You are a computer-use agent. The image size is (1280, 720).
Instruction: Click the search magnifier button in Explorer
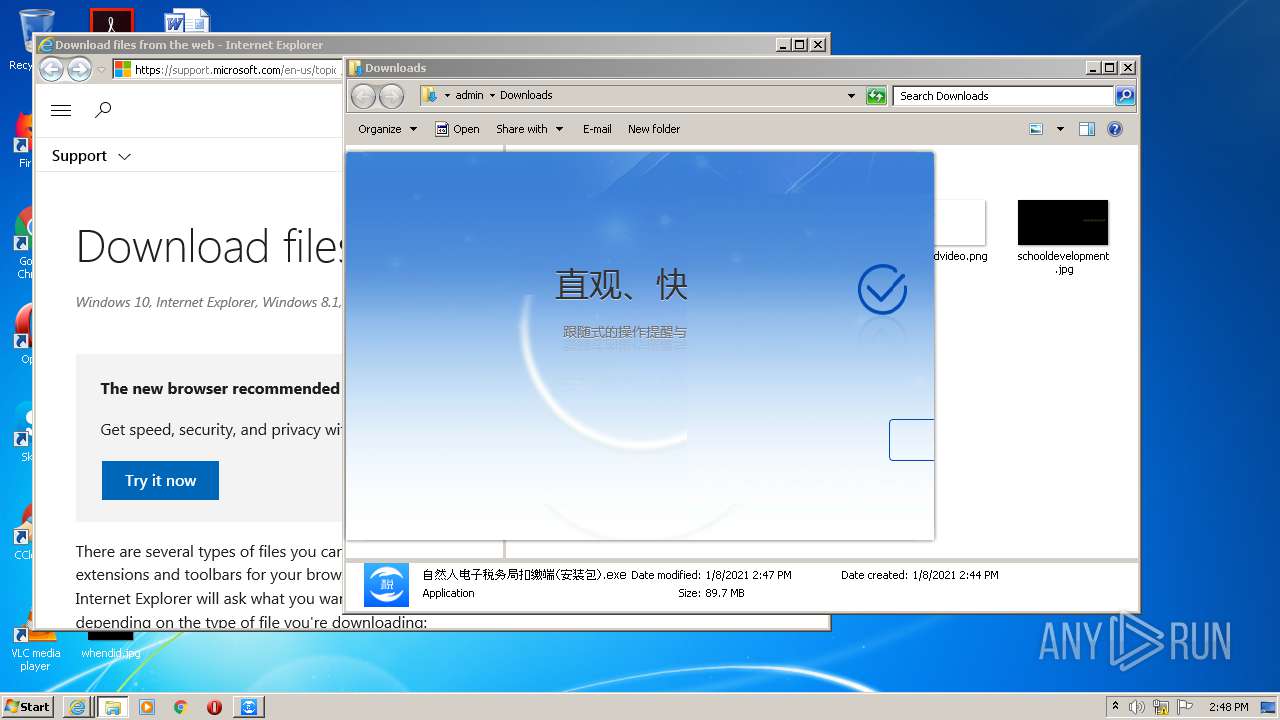1125,96
